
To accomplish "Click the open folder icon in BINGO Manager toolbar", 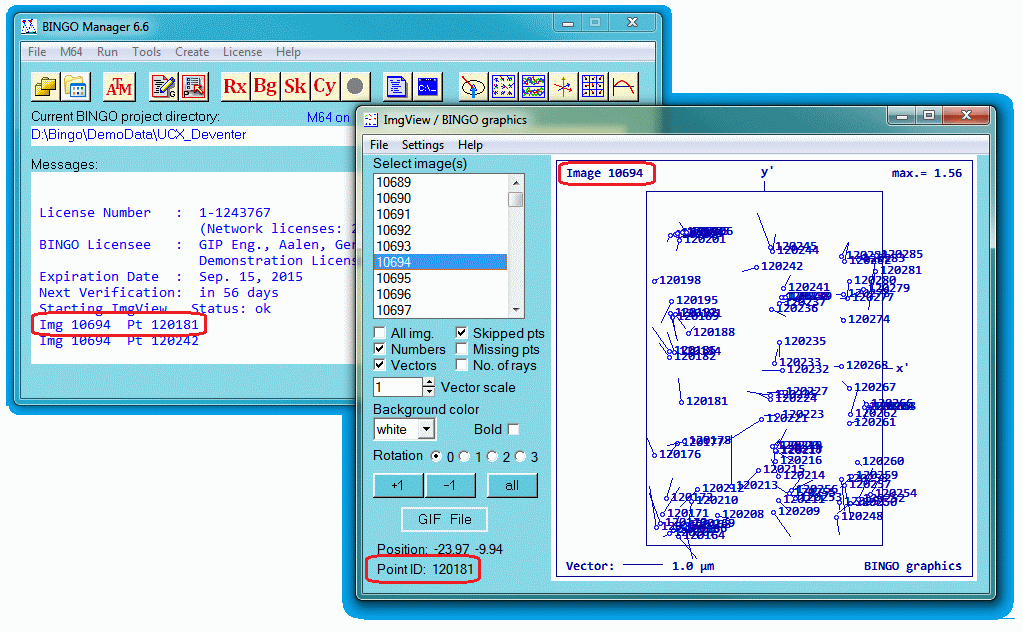I will point(46,87).
